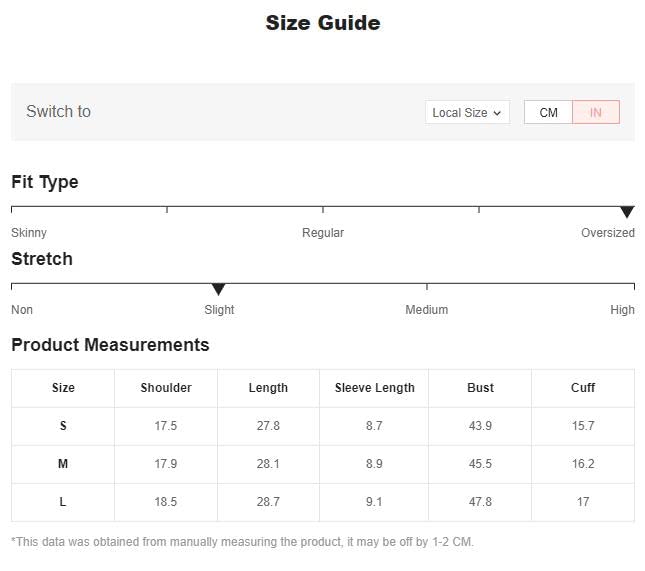The height and width of the screenshot is (571, 645).
Task: Click the Size Guide title
Action: click(x=323, y=23)
